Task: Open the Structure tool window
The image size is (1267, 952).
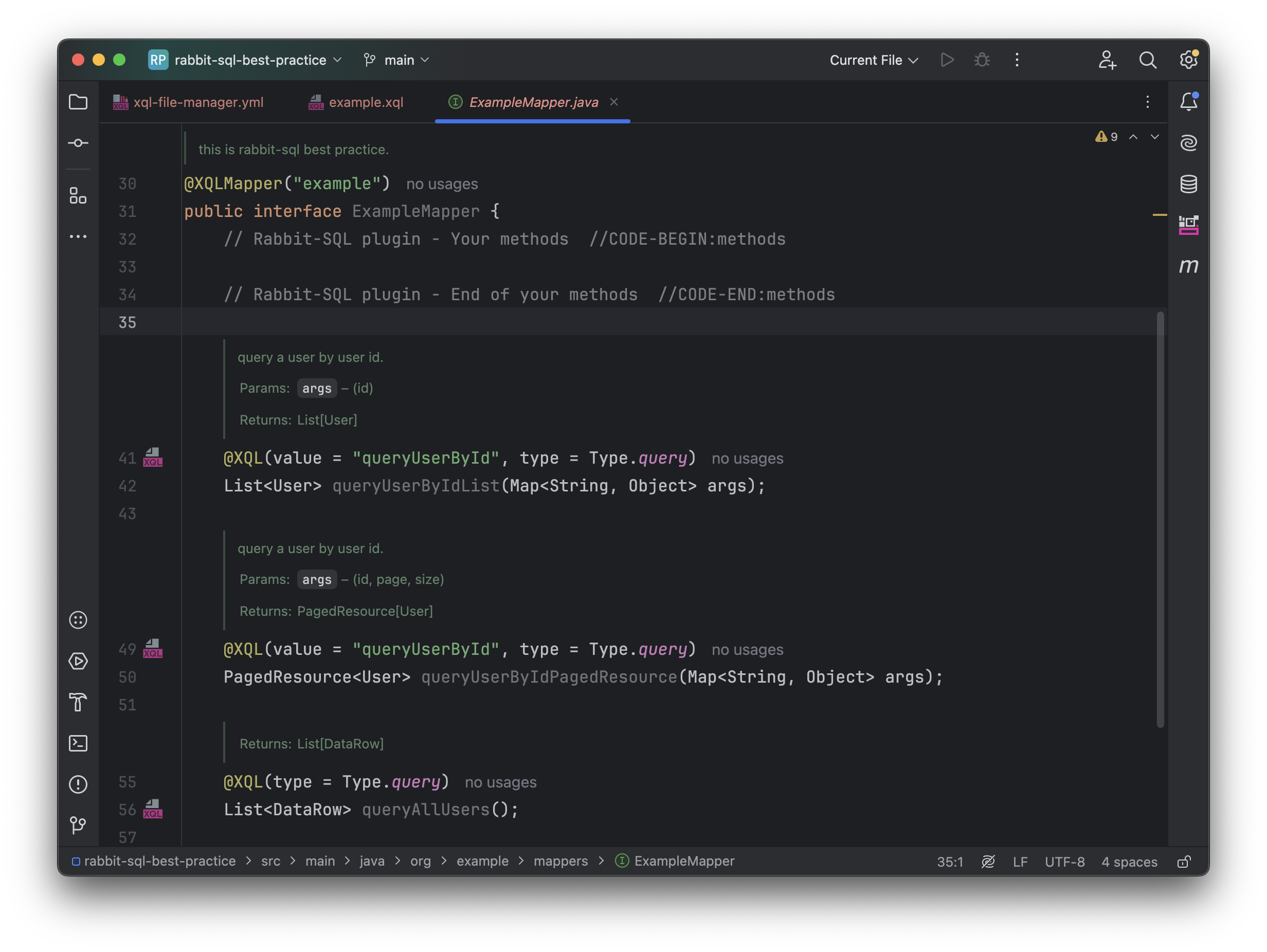Action: click(78, 195)
